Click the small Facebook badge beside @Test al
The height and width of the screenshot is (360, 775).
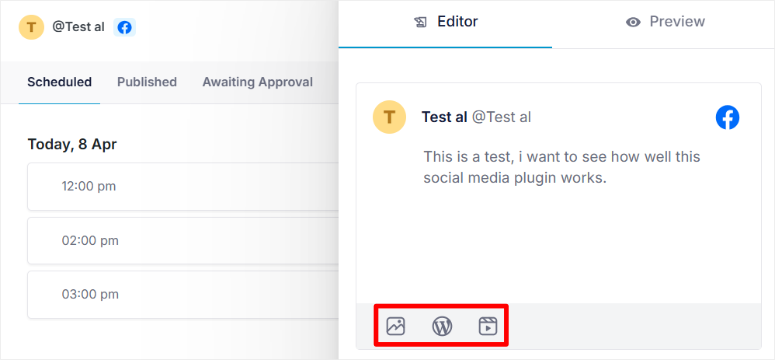pos(125,27)
